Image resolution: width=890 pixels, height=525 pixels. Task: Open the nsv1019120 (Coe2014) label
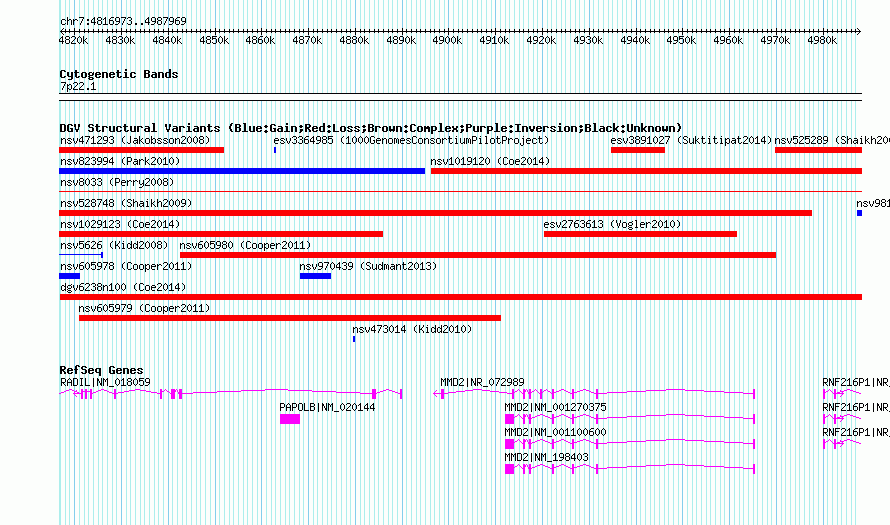coord(490,161)
